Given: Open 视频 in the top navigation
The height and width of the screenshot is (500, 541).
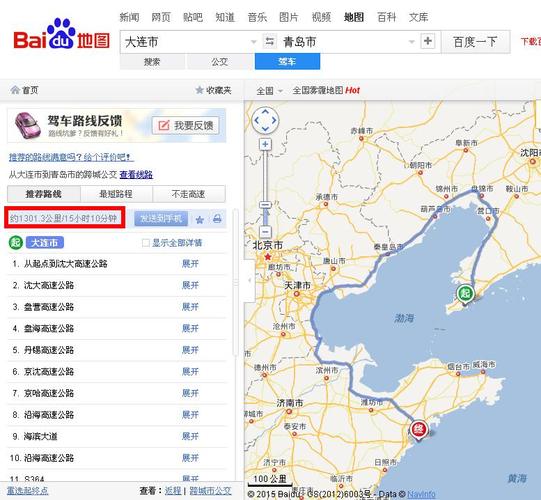Looking at the screenshot, I should coord(321,17).
